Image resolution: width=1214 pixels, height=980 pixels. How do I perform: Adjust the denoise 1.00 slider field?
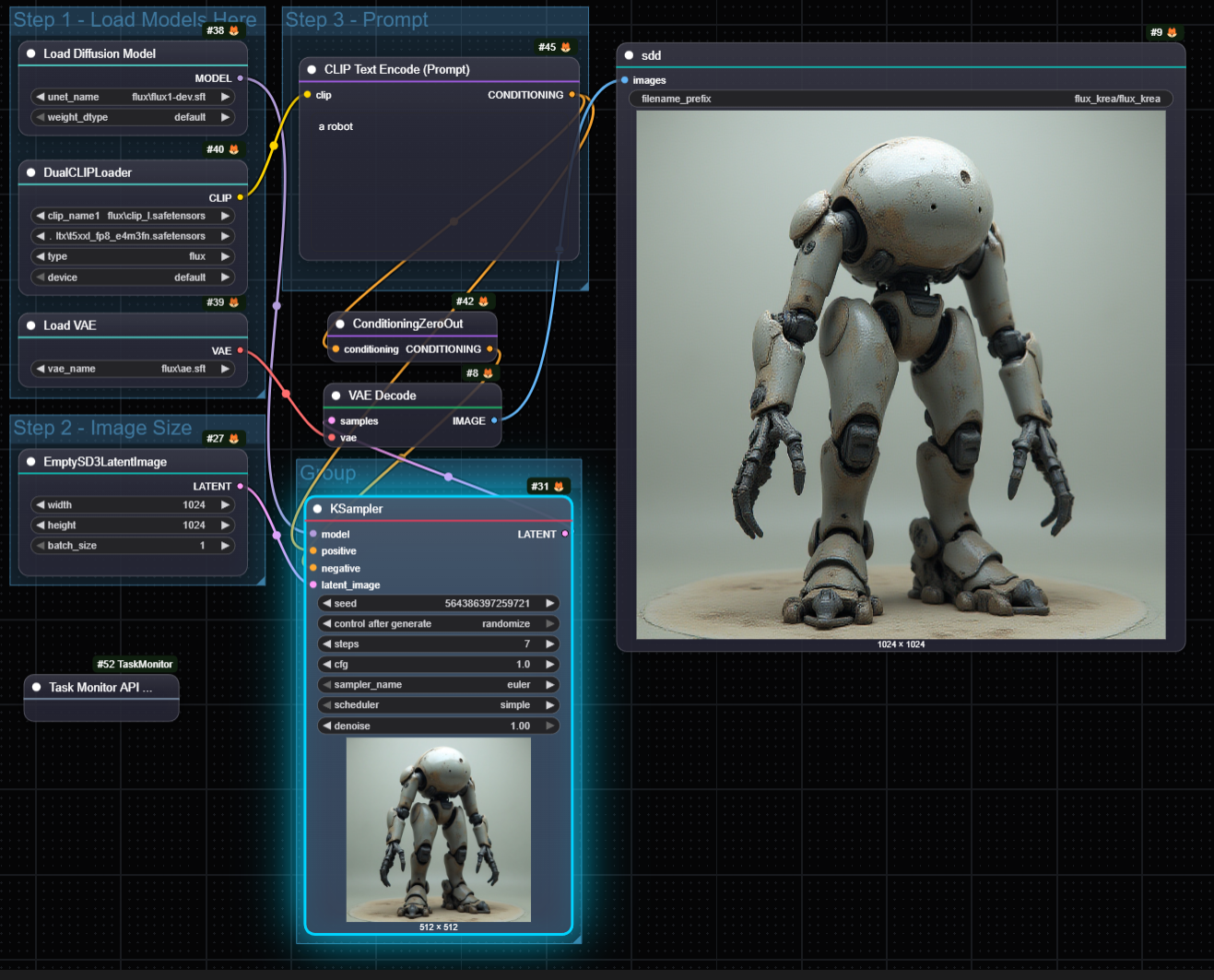point(439,726)
